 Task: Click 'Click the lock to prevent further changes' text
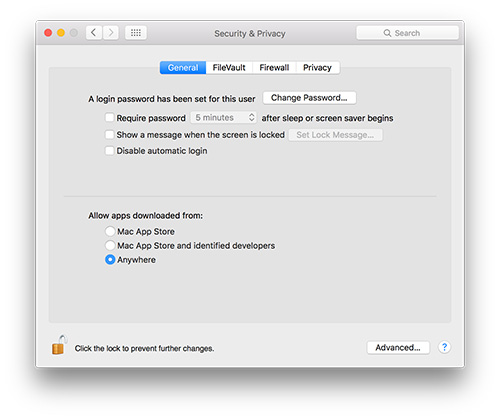[144, 348]
